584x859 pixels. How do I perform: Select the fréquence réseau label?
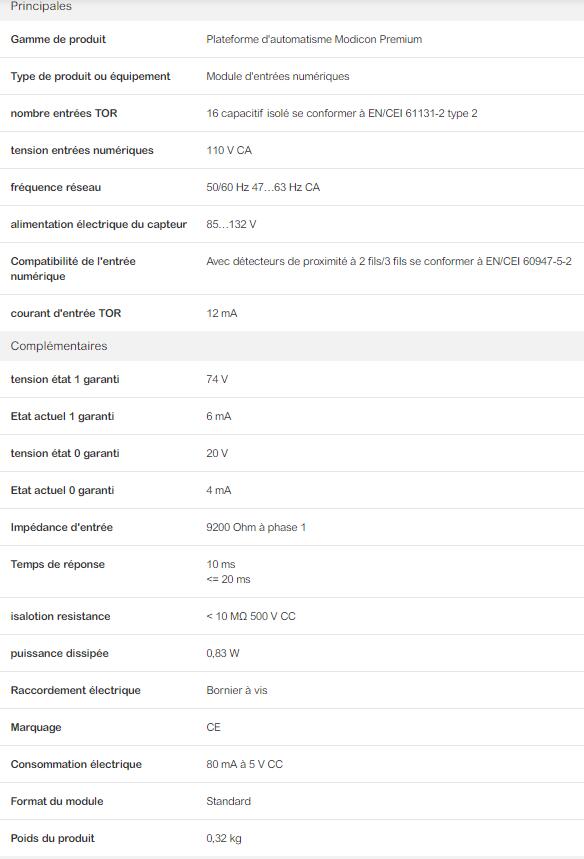click(56, 187)
